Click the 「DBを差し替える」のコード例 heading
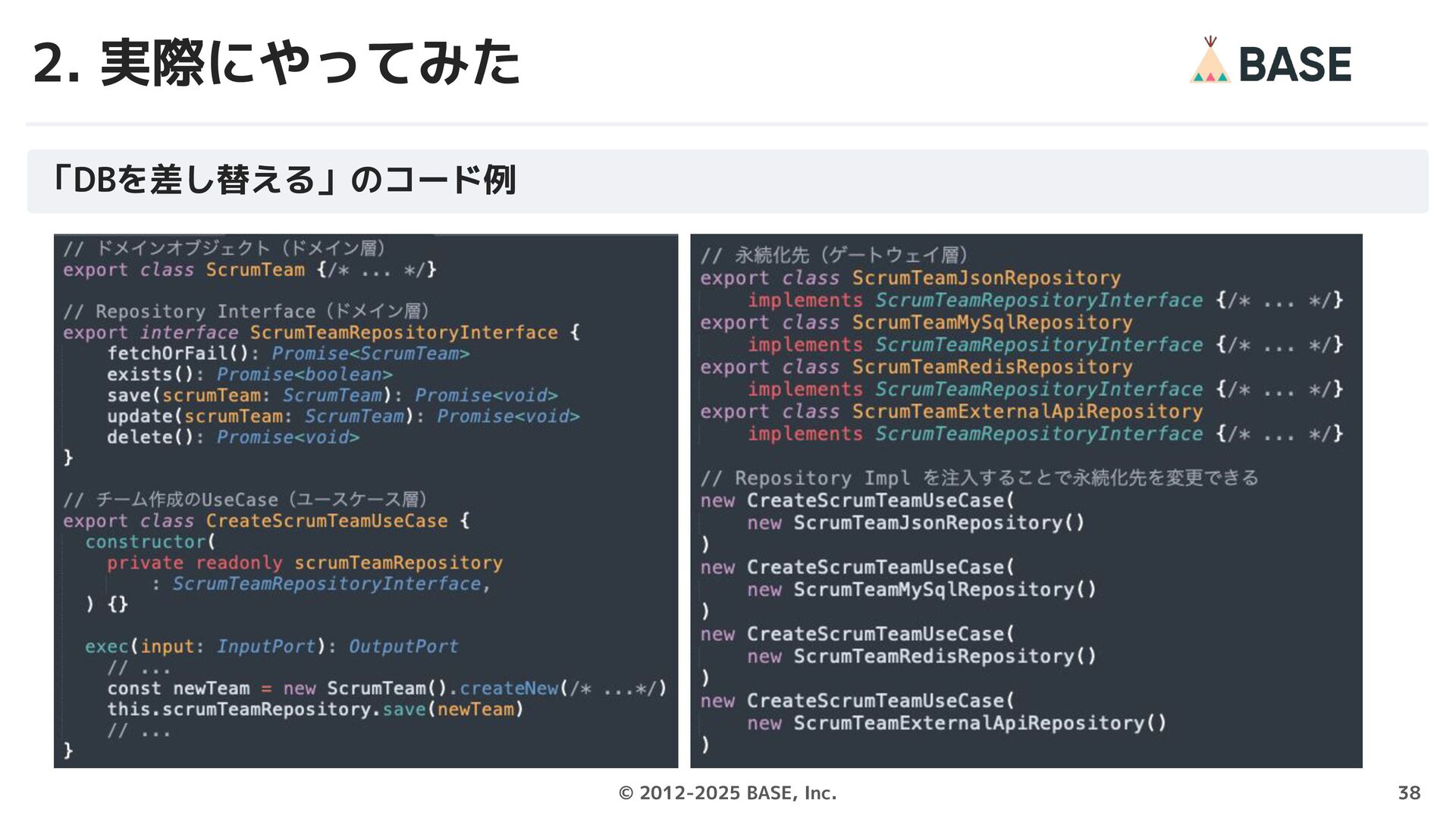Viewport: 1456px width, 819px height. pyautogui.click(x=283, y=180)
